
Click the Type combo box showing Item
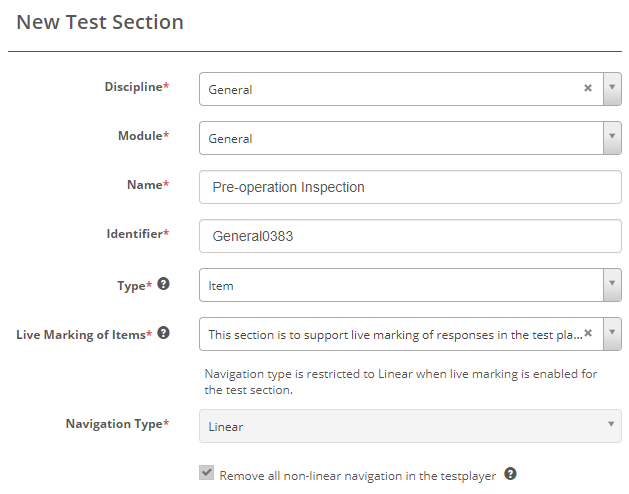pos(400,285)
